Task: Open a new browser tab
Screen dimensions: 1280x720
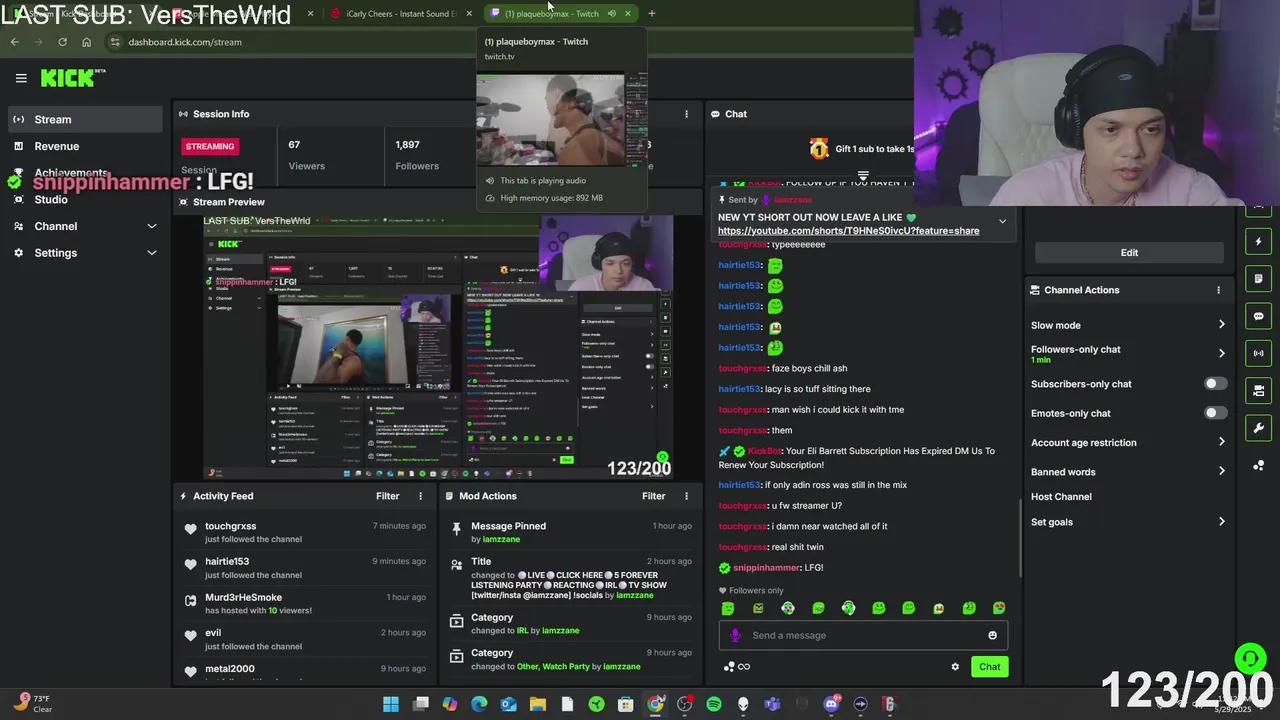Action: coord(651,14)
